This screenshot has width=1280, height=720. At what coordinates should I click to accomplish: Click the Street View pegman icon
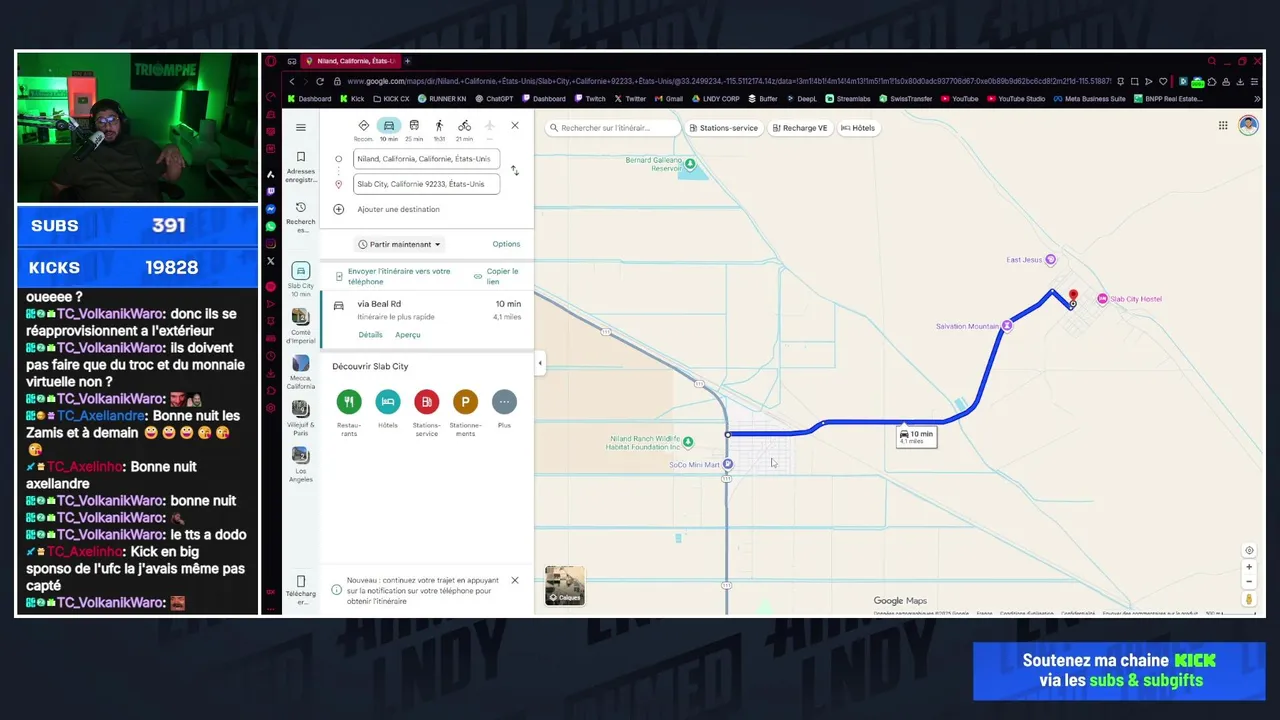1249,599
